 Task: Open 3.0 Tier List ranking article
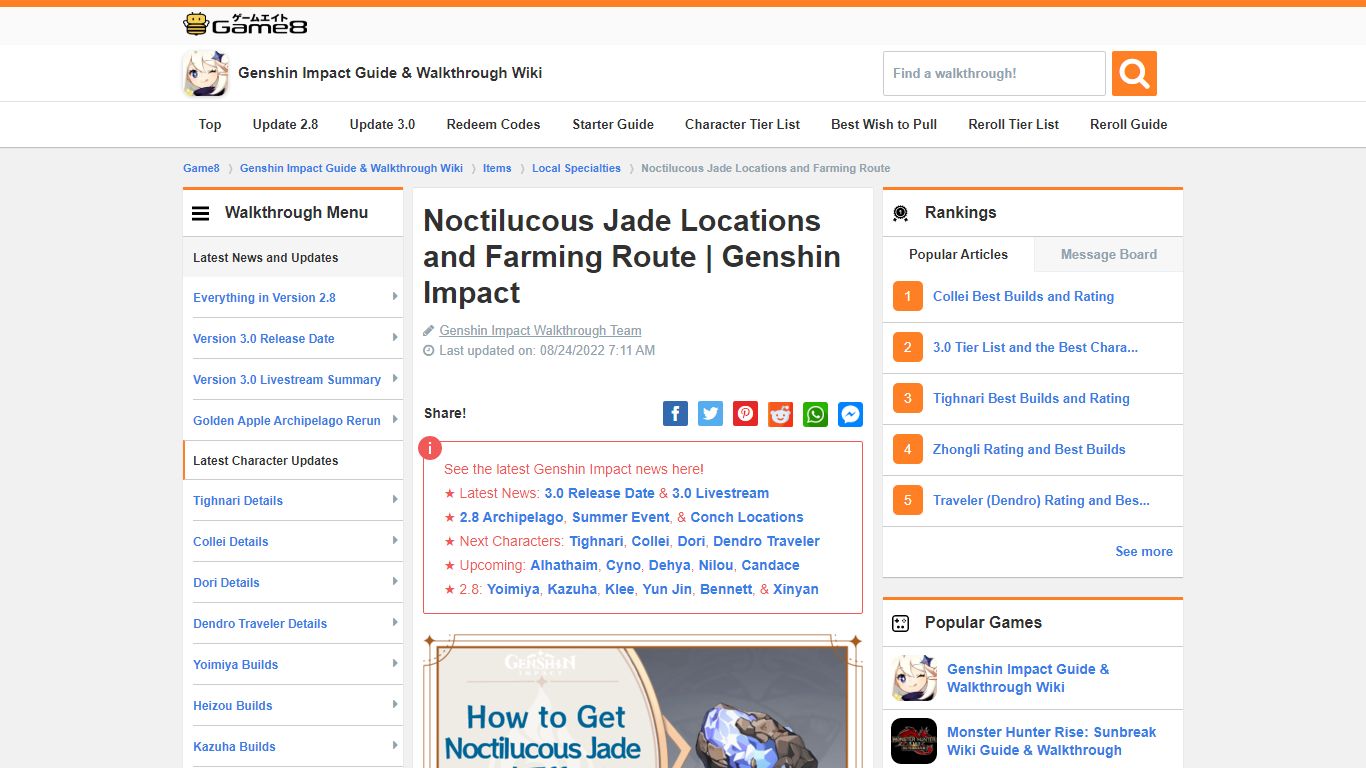point(1035,347)
